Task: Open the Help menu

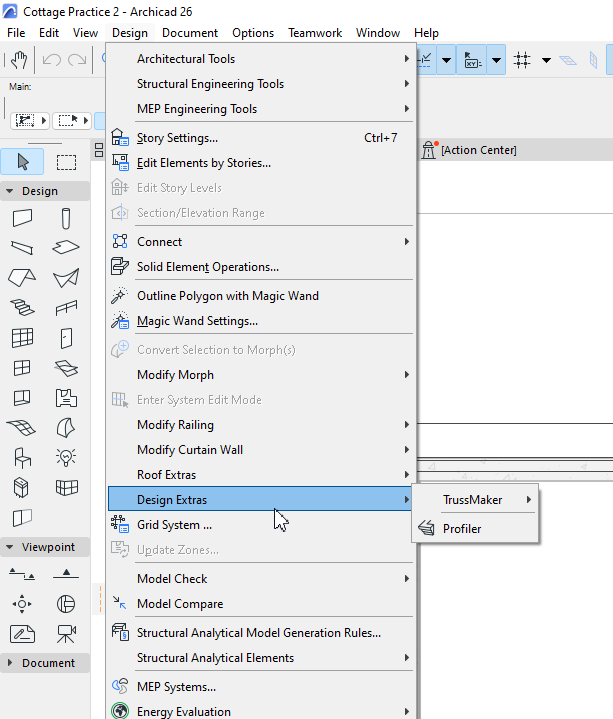Action: 426,33
